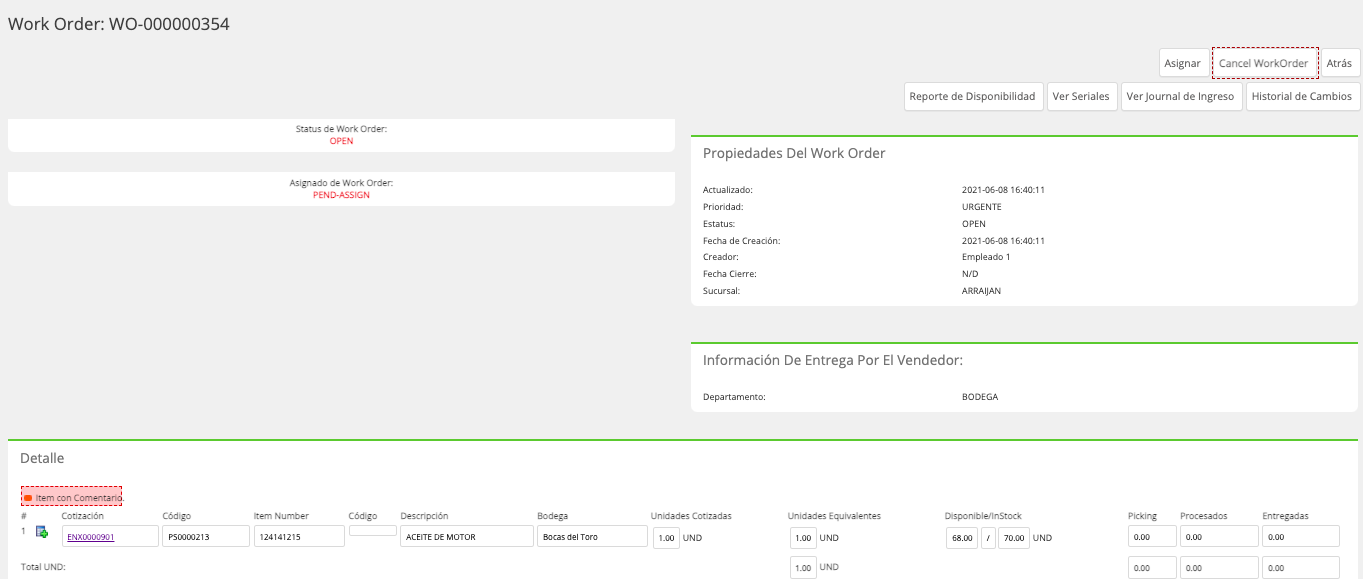View the Journal de Ingreso
Viewport: 1363px width, 579px height.
[x=1180, y=97]
